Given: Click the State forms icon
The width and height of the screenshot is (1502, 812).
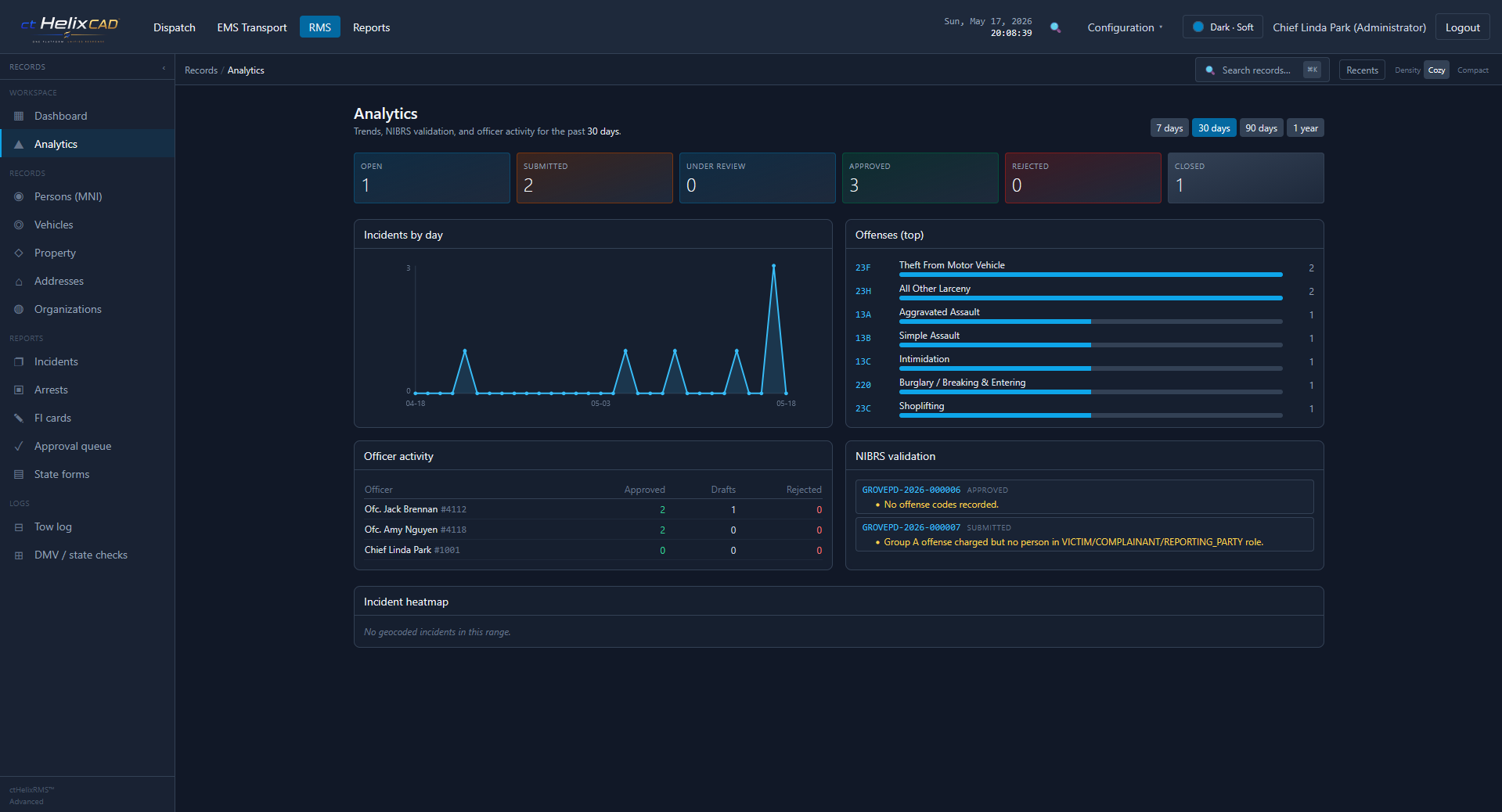Looking at the screenshot, I should pyautogui.click(x=19, y=474).
